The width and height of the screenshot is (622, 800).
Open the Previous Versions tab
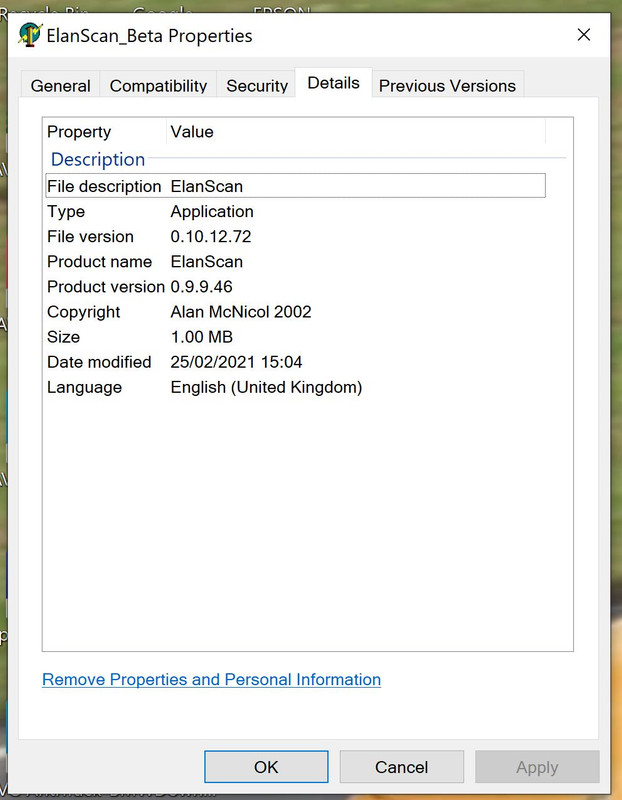[x=447, y=85]
